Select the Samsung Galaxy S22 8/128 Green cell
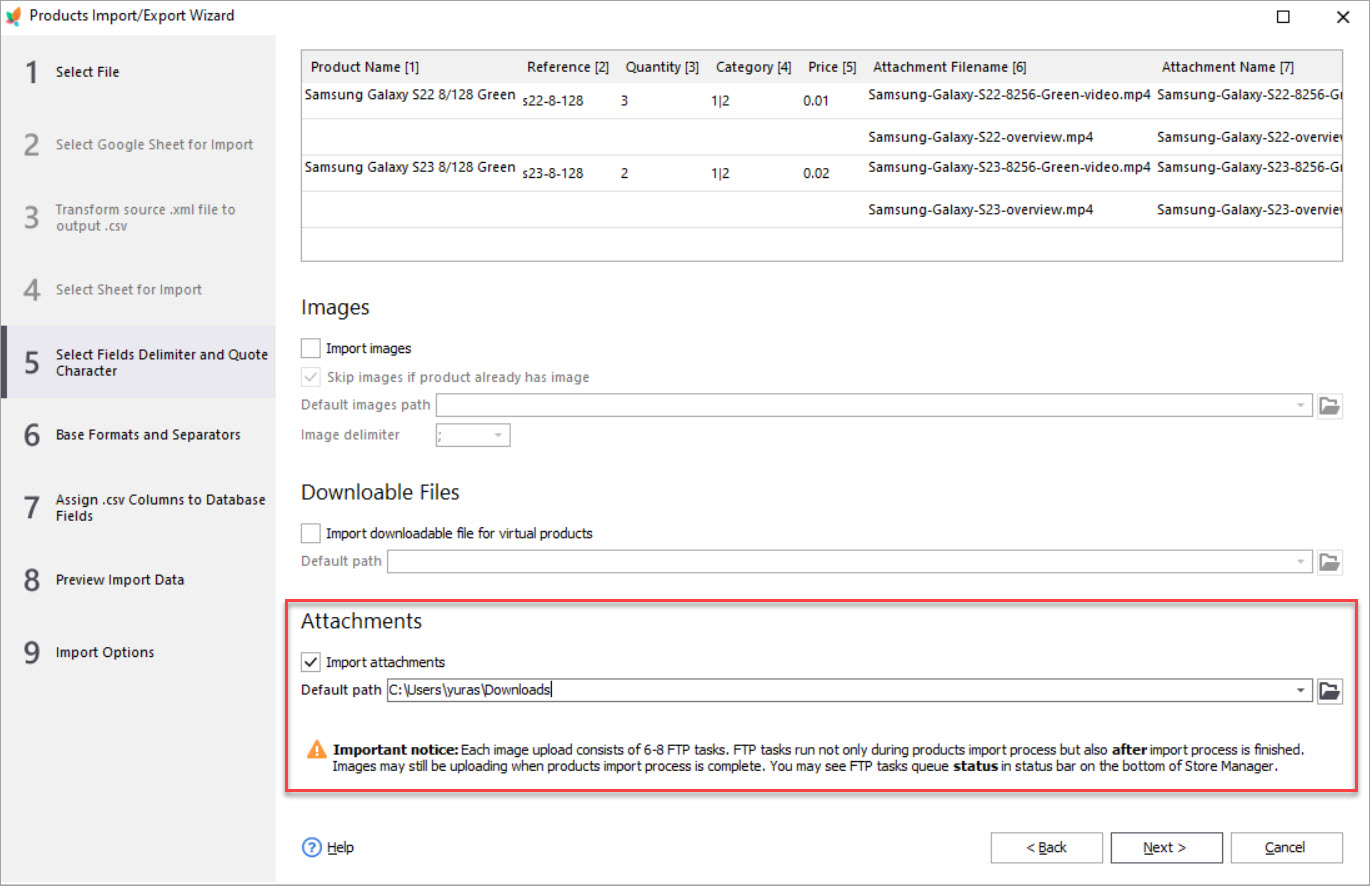1370x886 pixels. click(x=410, y=95)
